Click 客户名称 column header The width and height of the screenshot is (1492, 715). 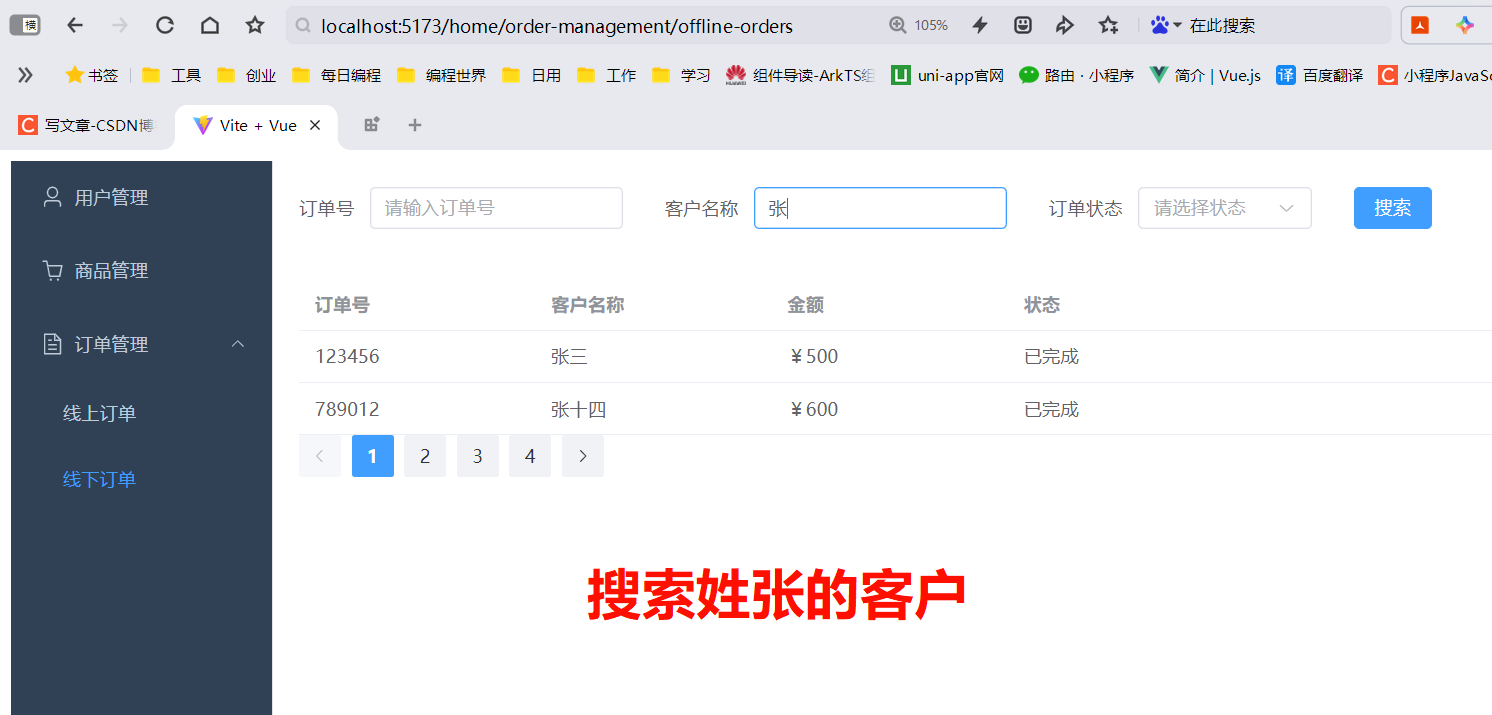tap(588, 305)
